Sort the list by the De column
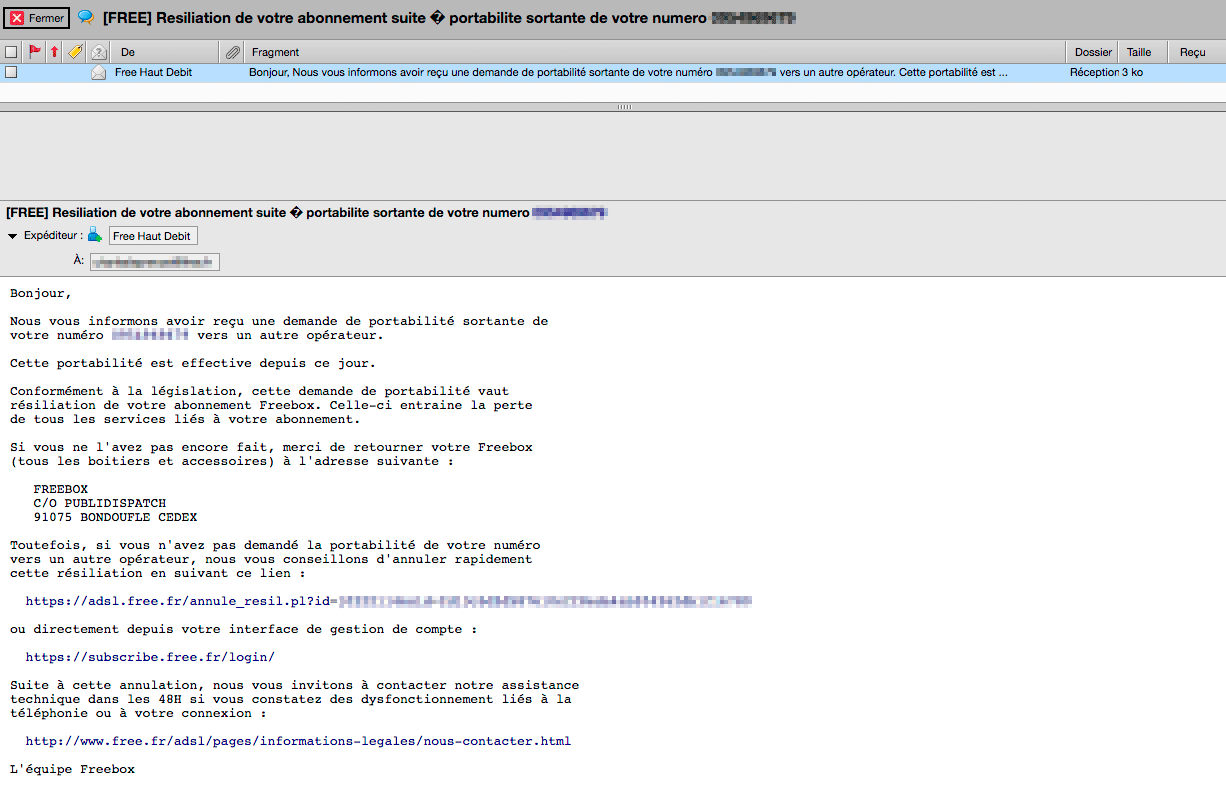The height and width of the screenshot is (790, 1226). click(x=165, y=52)
